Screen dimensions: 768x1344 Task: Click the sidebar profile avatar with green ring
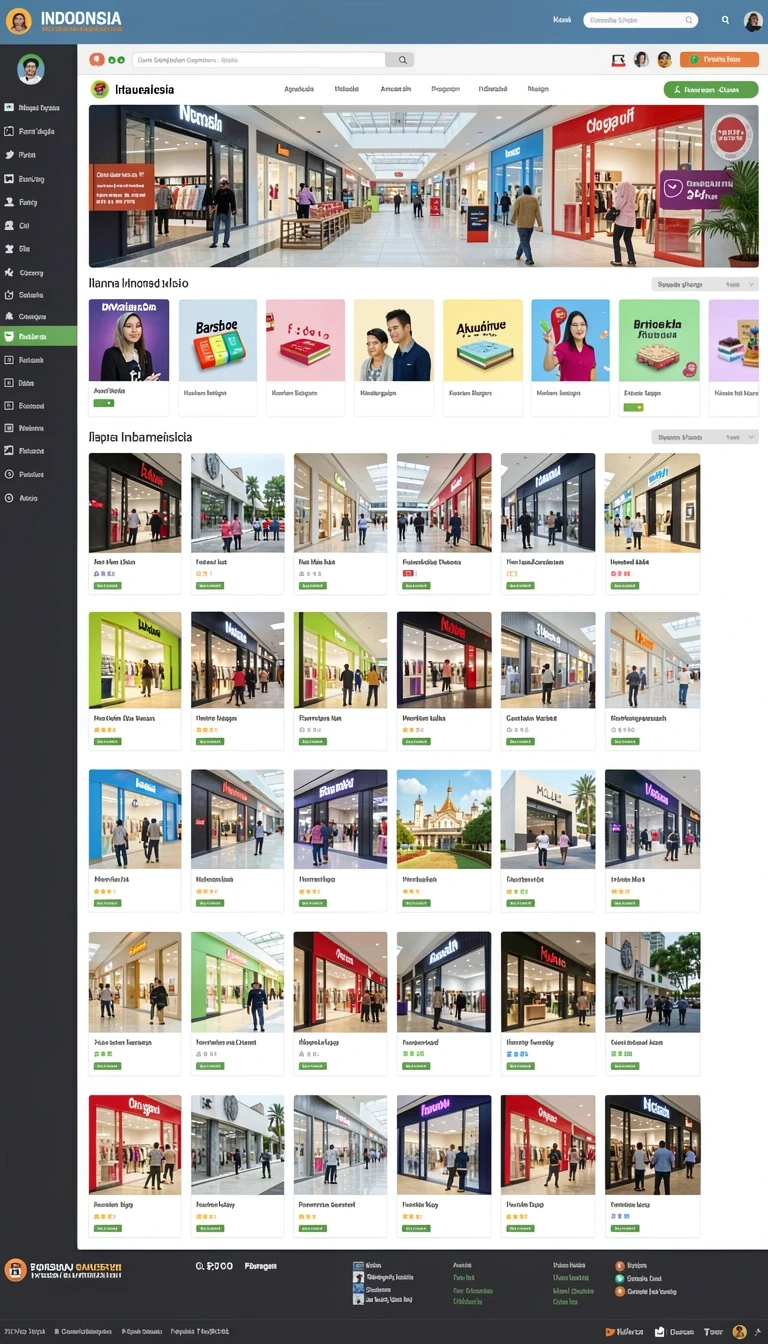click(x=31, y=69)
